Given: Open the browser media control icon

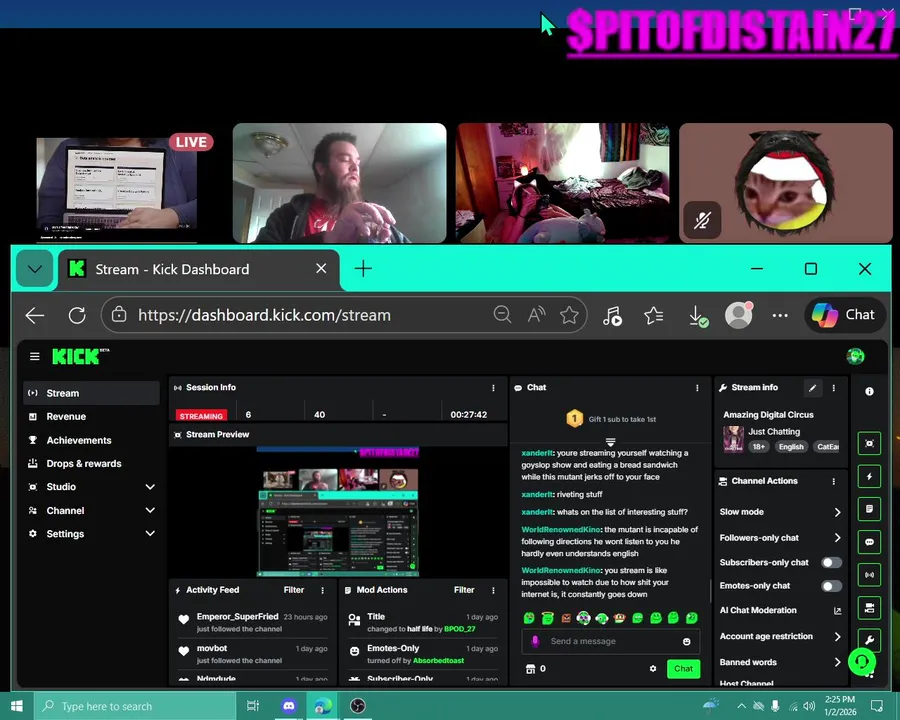Looking at the screenshot, I should point(612,315).
